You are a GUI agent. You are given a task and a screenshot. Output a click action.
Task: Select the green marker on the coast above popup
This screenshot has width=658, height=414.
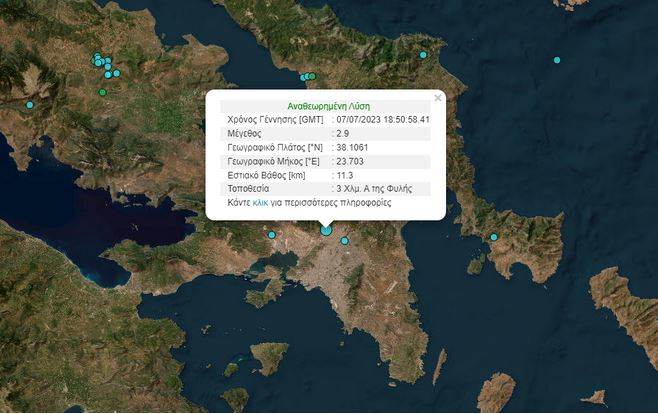pyautogui.click(x=311, y=77)
